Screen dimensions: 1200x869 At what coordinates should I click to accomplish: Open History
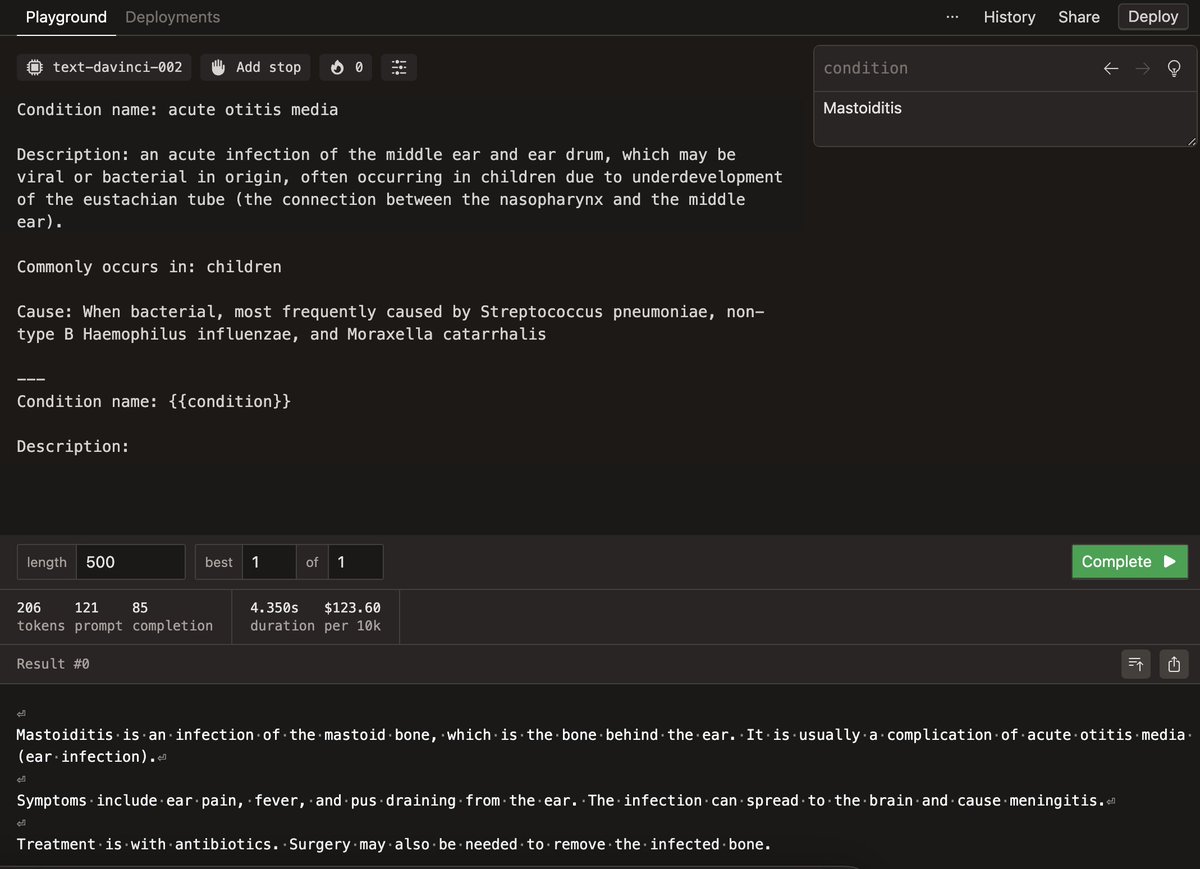tap(1009, 17)
